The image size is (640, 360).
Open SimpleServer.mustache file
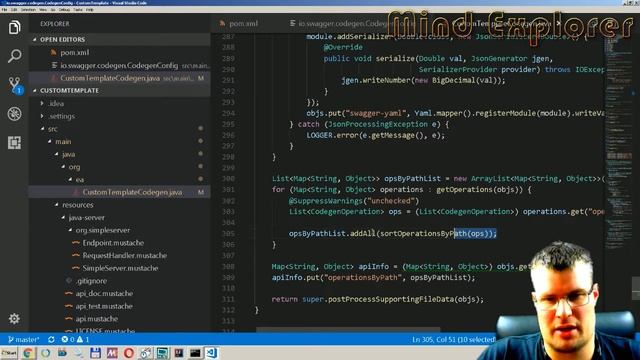[120, 268]
